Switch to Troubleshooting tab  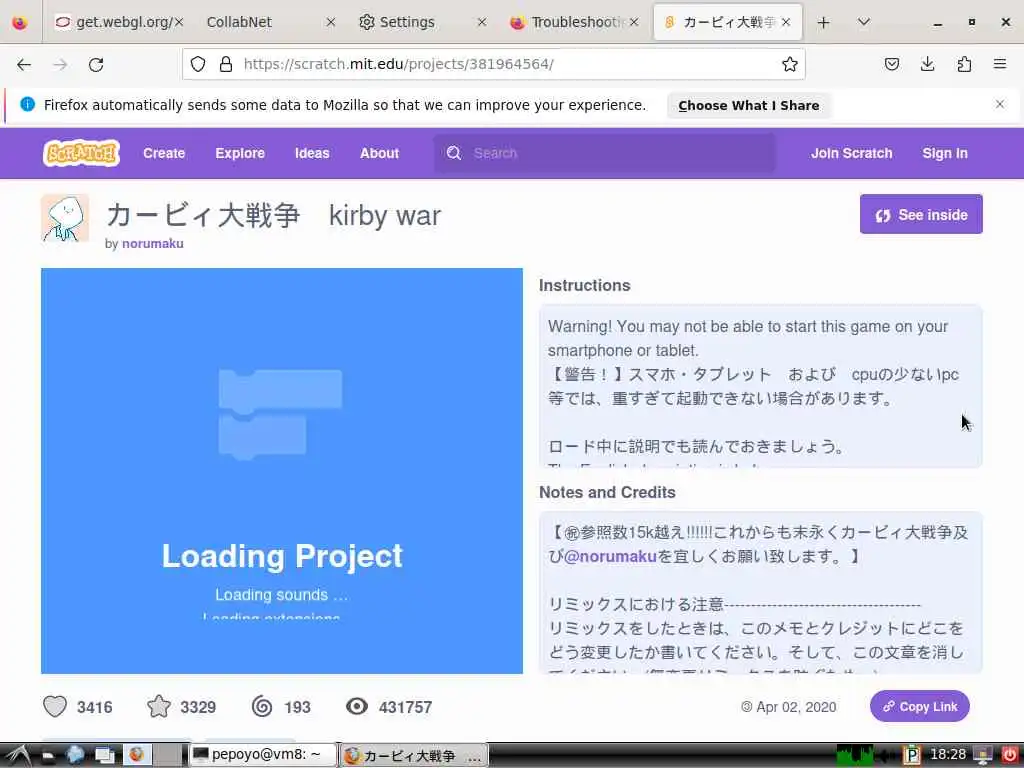point(577,22)
